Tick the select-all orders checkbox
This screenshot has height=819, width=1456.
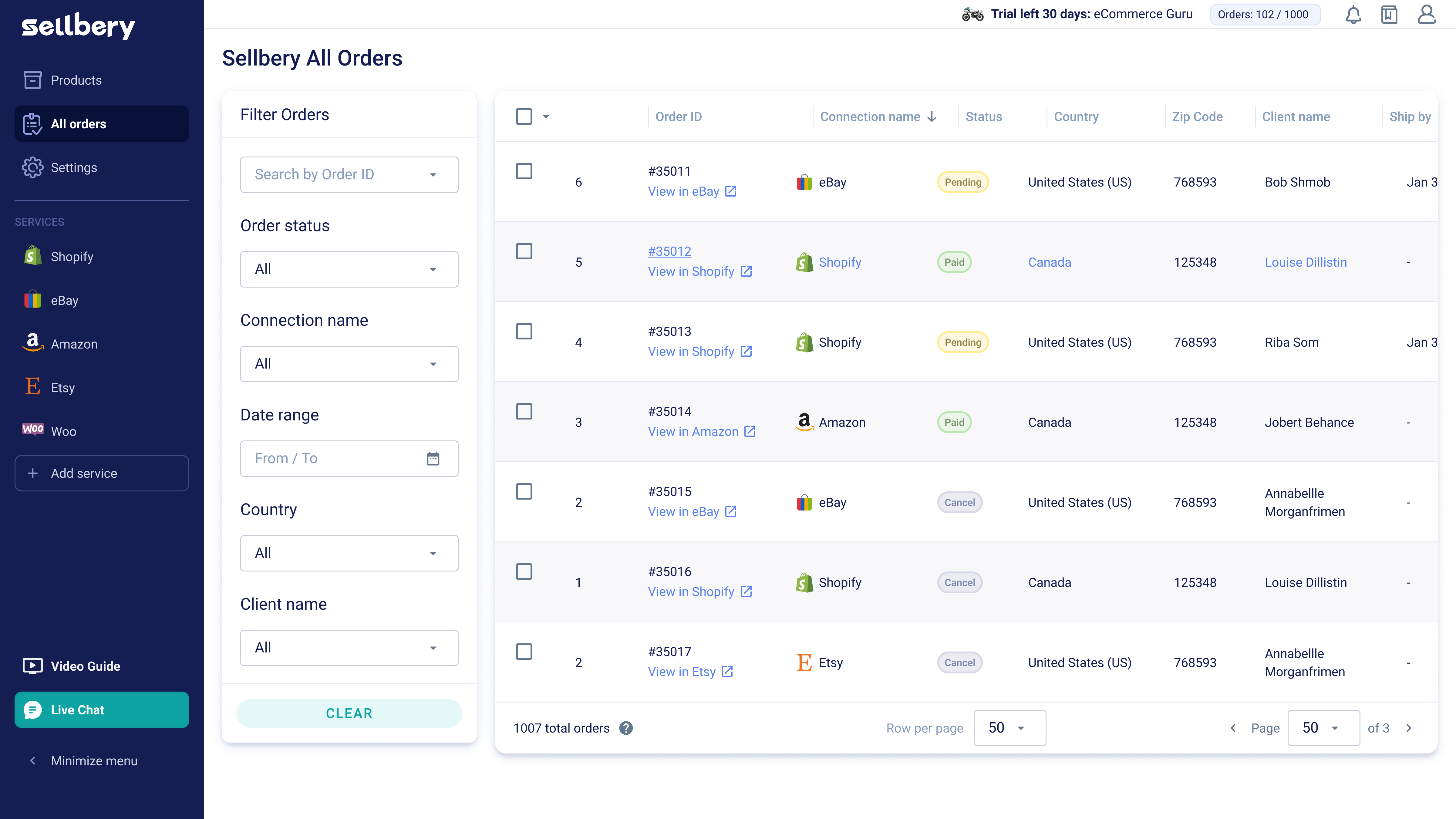524,116
